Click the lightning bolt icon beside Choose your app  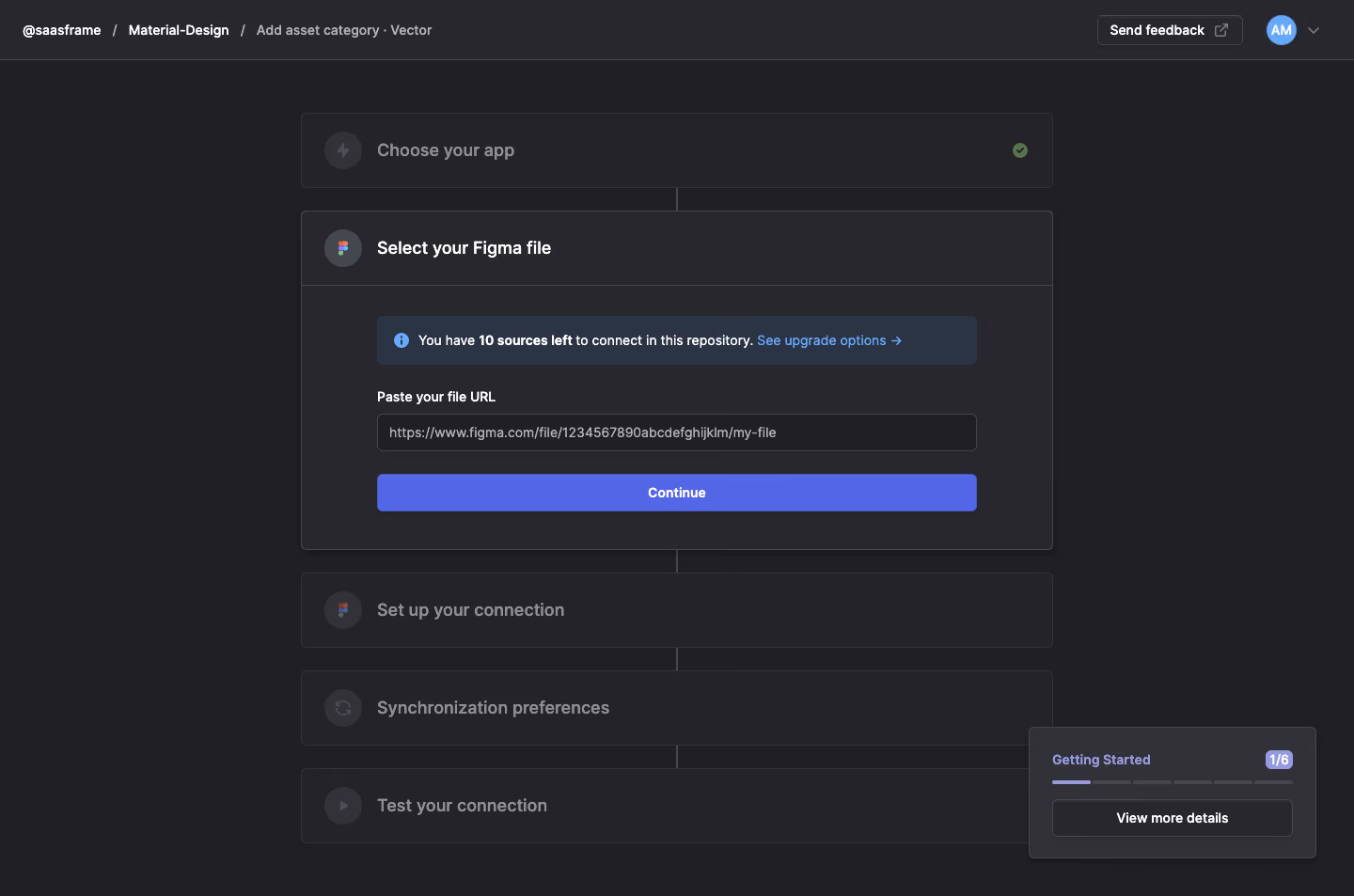pyautogui.click(x=343, y=150)
